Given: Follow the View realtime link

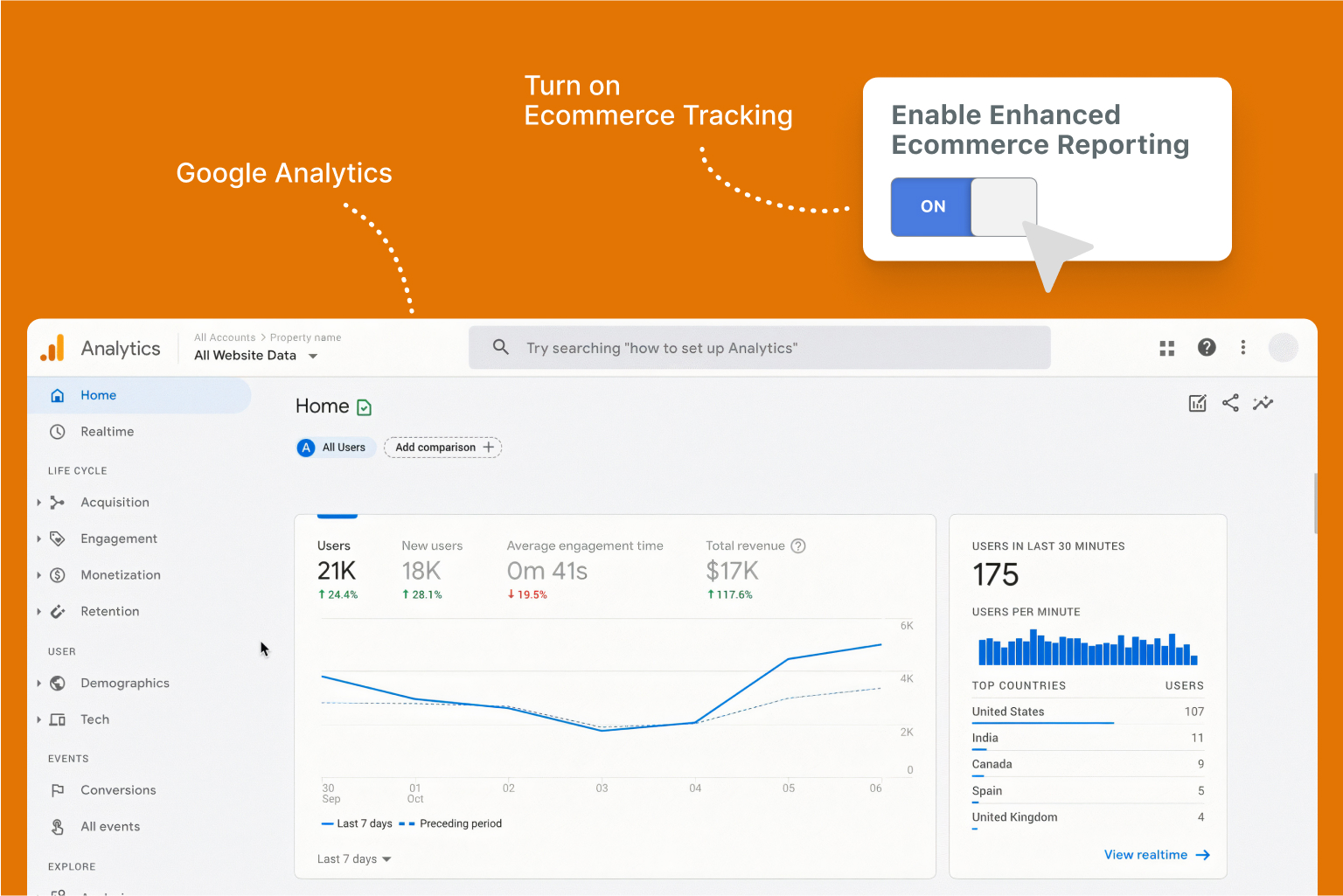Looking at the screenshot, I should click(1156, 855).
